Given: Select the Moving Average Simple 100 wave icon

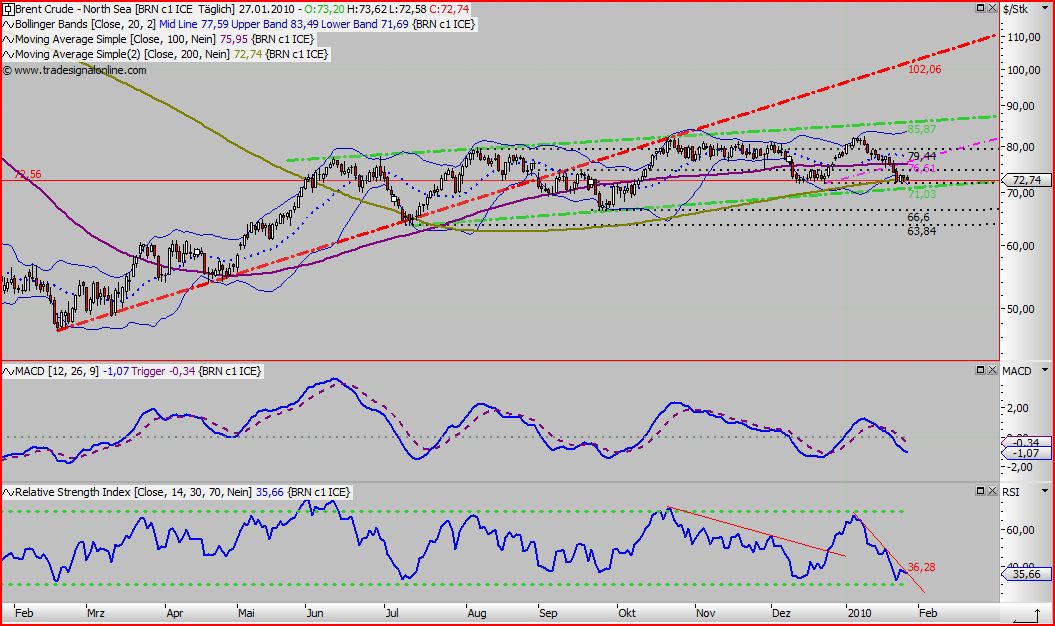Looking at the screenshot, I should [7, 39].
